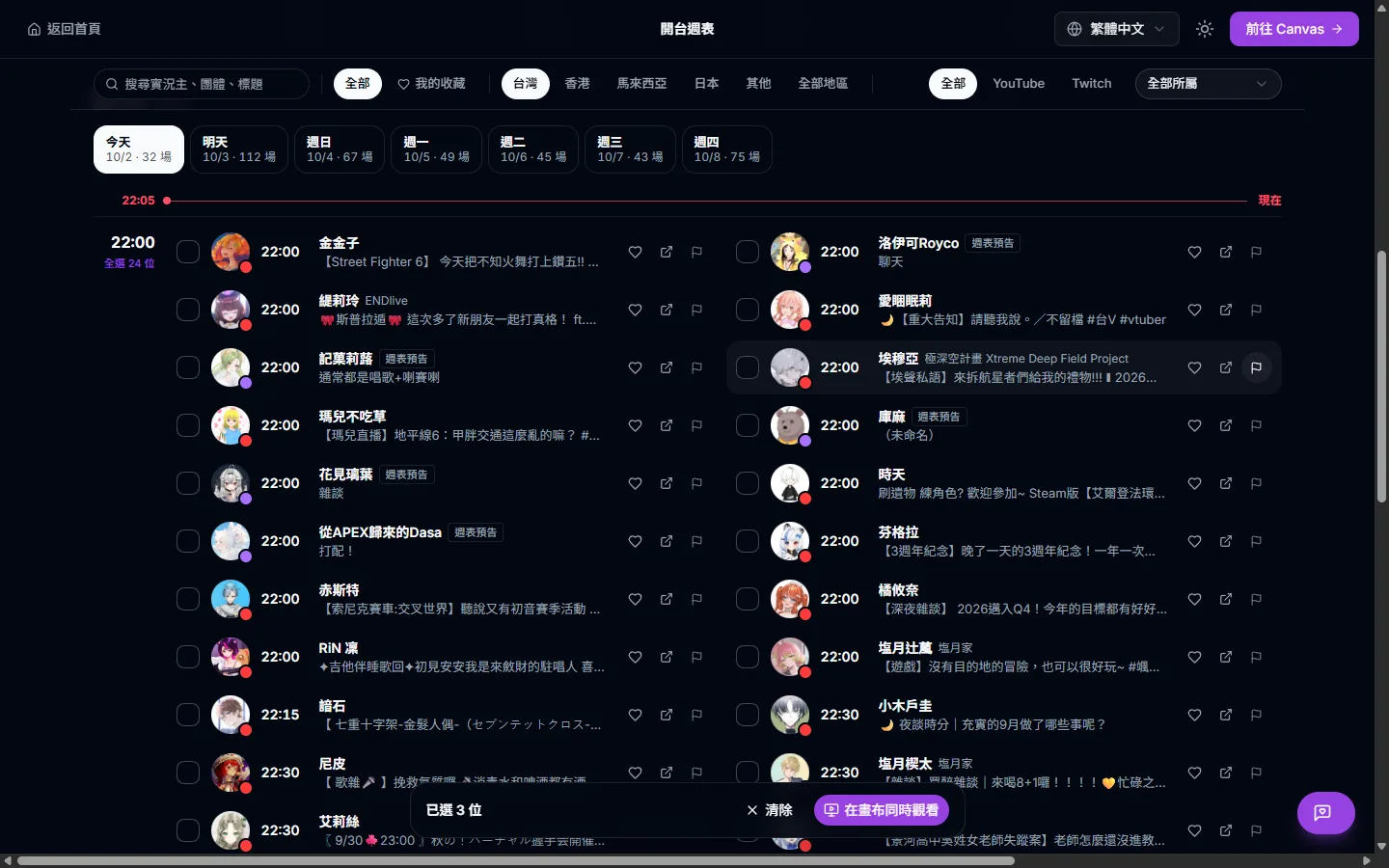Open 時天's stream external link
The image size is (1389, 868).
(1226, 483)
